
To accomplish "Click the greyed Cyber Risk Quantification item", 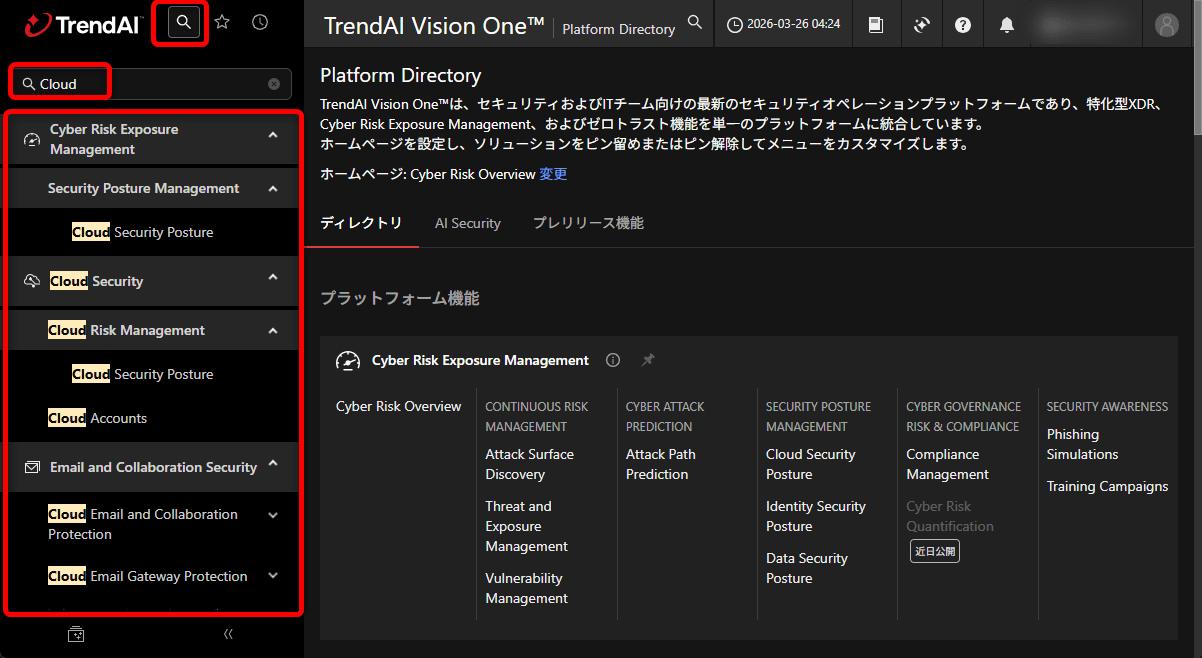I will tap(950, 516).
